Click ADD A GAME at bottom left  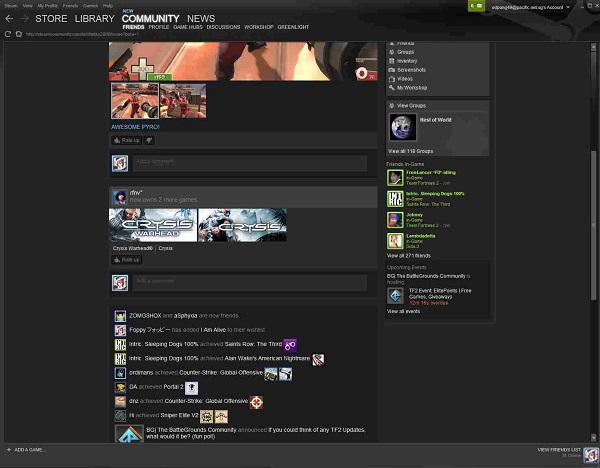click(25, 450)
